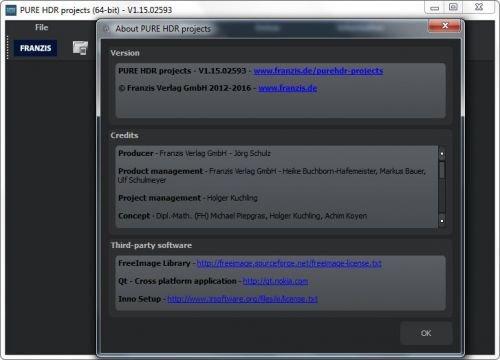The width and height of the screenshot is (500, 360).
Task: Click the 'Version' section heading
Action: (125, 53)
